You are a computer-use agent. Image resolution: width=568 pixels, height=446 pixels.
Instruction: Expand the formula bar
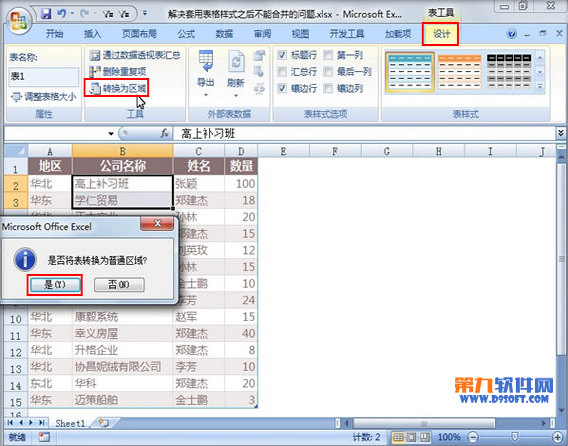[x=561, y=133]
